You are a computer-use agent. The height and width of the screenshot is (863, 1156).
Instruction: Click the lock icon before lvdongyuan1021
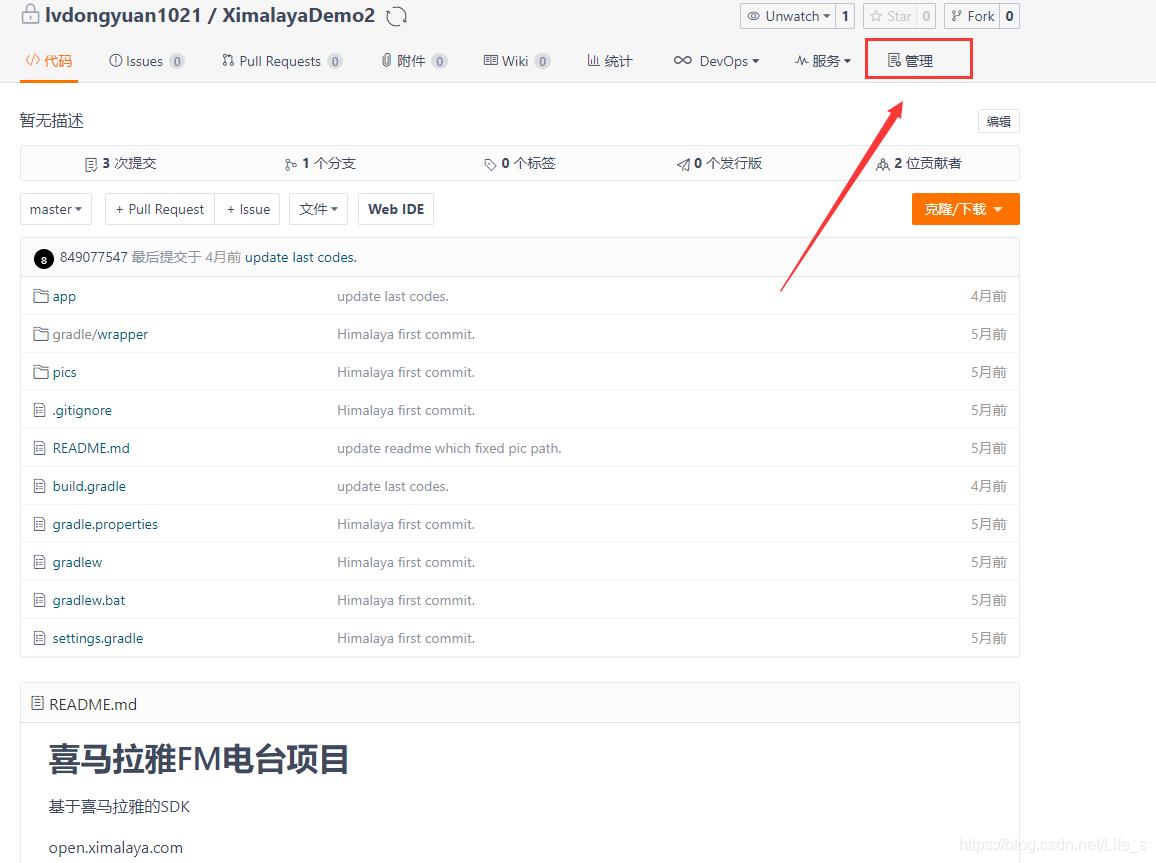click(29, 15)
